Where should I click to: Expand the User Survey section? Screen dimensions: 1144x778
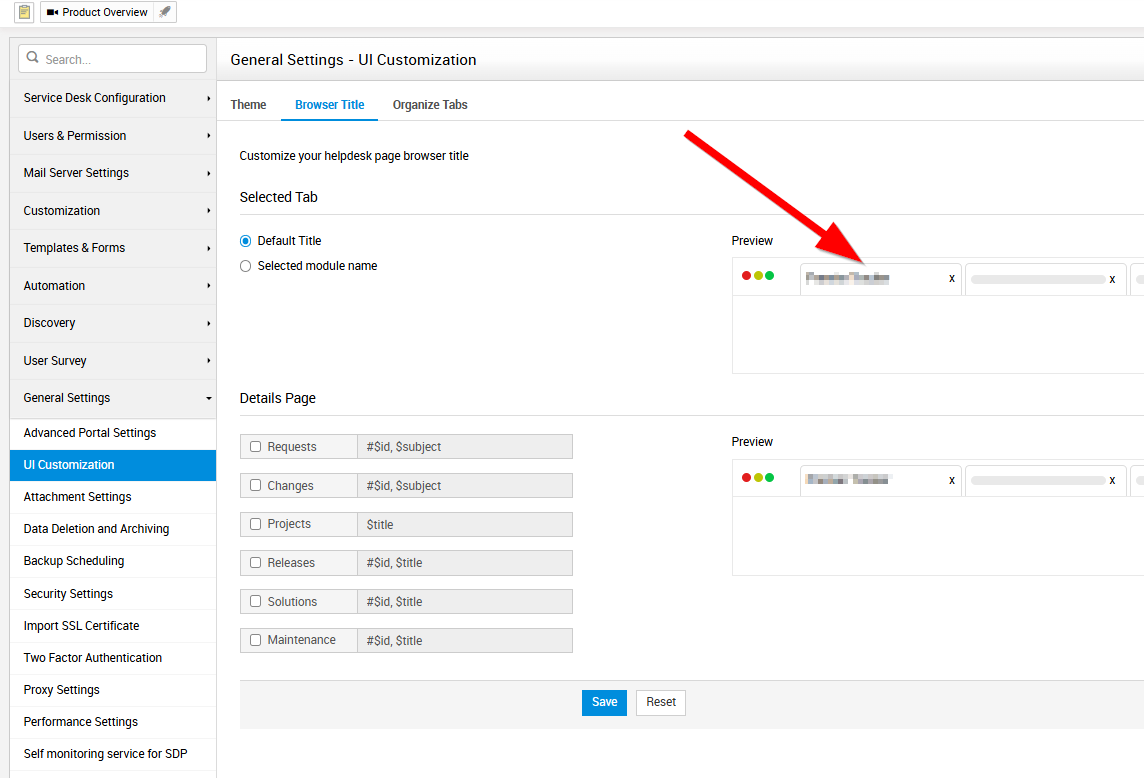point(112,361)
